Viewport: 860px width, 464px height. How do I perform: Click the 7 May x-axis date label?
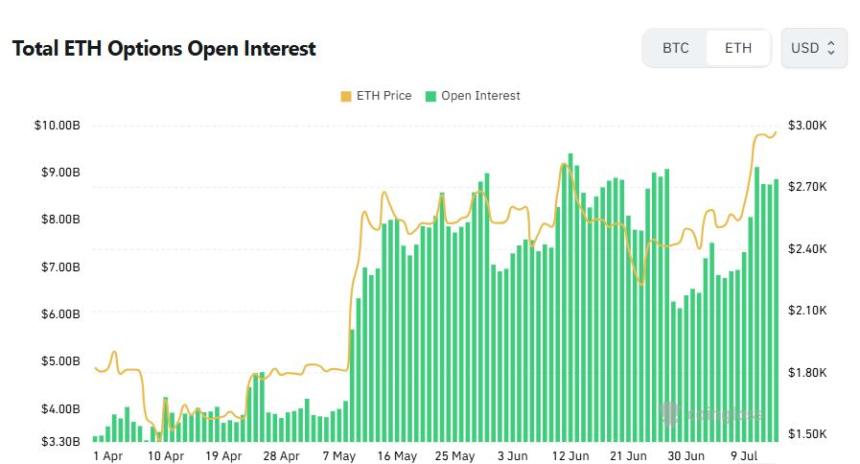(x=339, y=456)
